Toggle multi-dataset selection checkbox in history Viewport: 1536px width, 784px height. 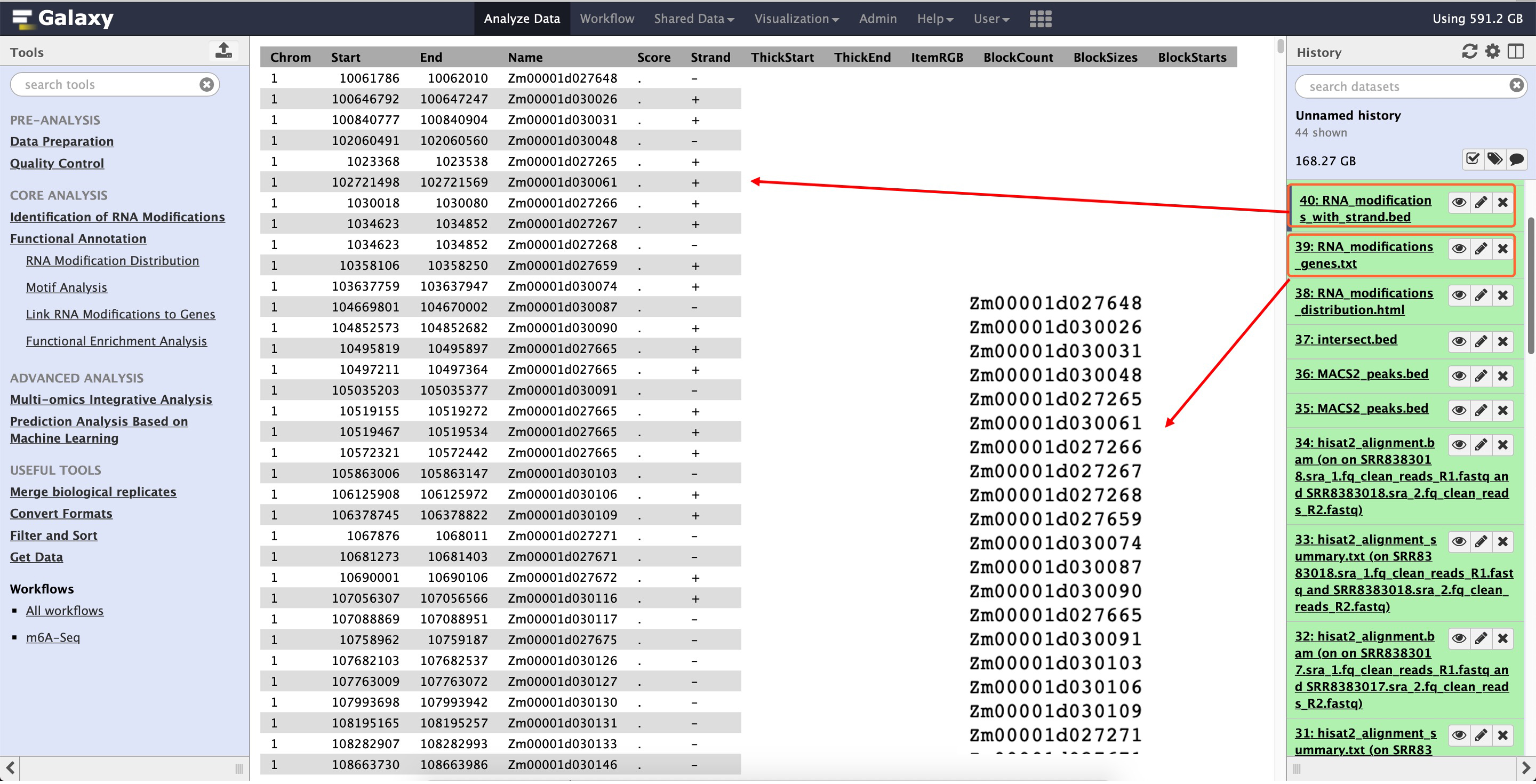click(x=1472, y=159)
